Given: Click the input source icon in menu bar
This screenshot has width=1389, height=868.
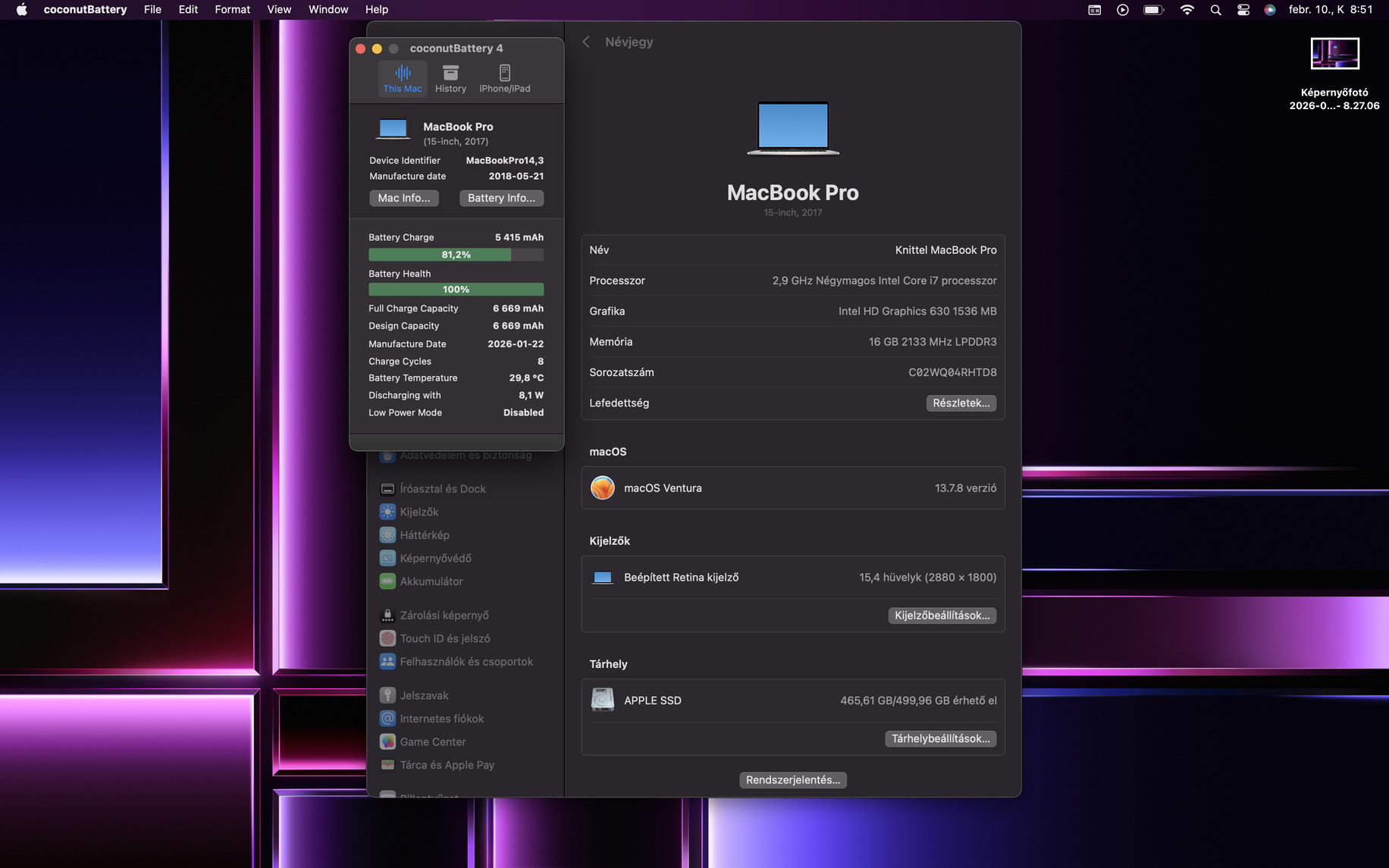Looking at the screenshot, I should (1094, 10).
